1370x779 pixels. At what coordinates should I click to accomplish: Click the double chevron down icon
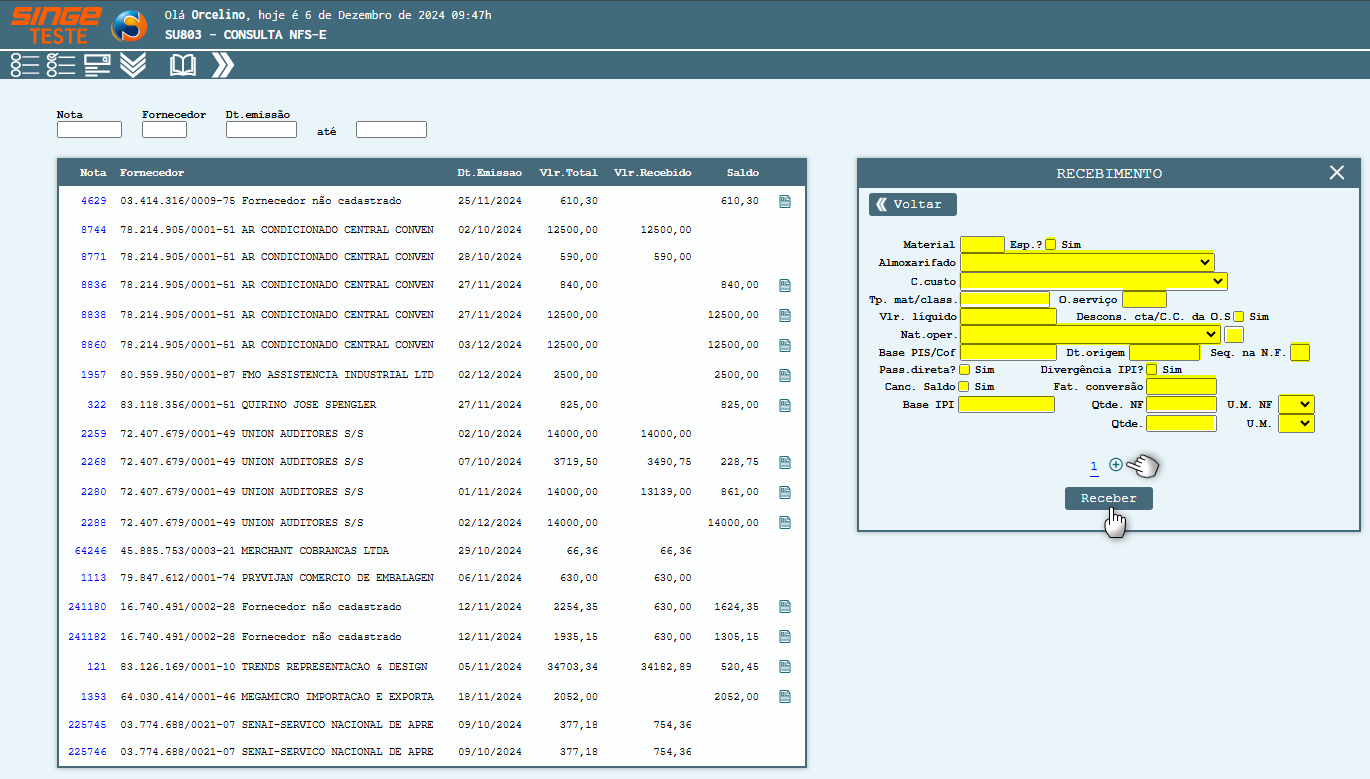point(133,66)
